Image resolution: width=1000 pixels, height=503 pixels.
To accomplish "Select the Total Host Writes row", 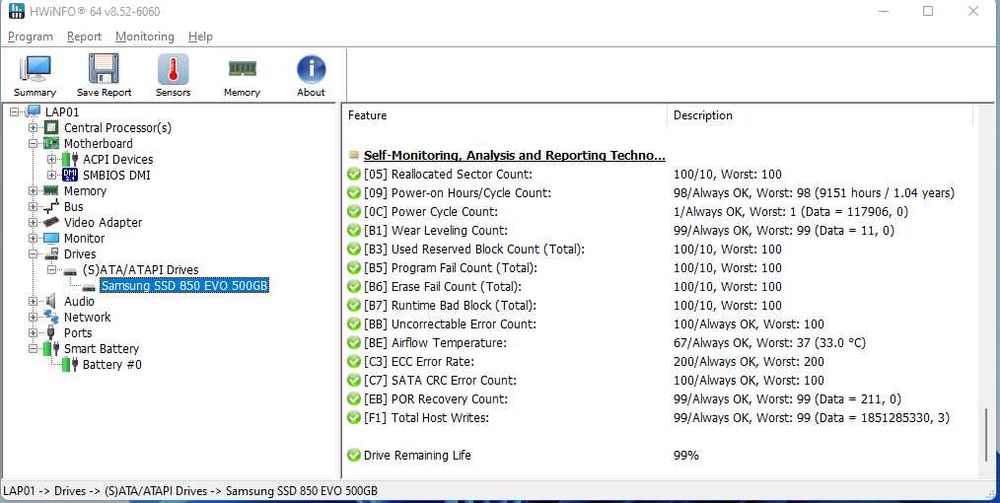I will coord(649,418).
